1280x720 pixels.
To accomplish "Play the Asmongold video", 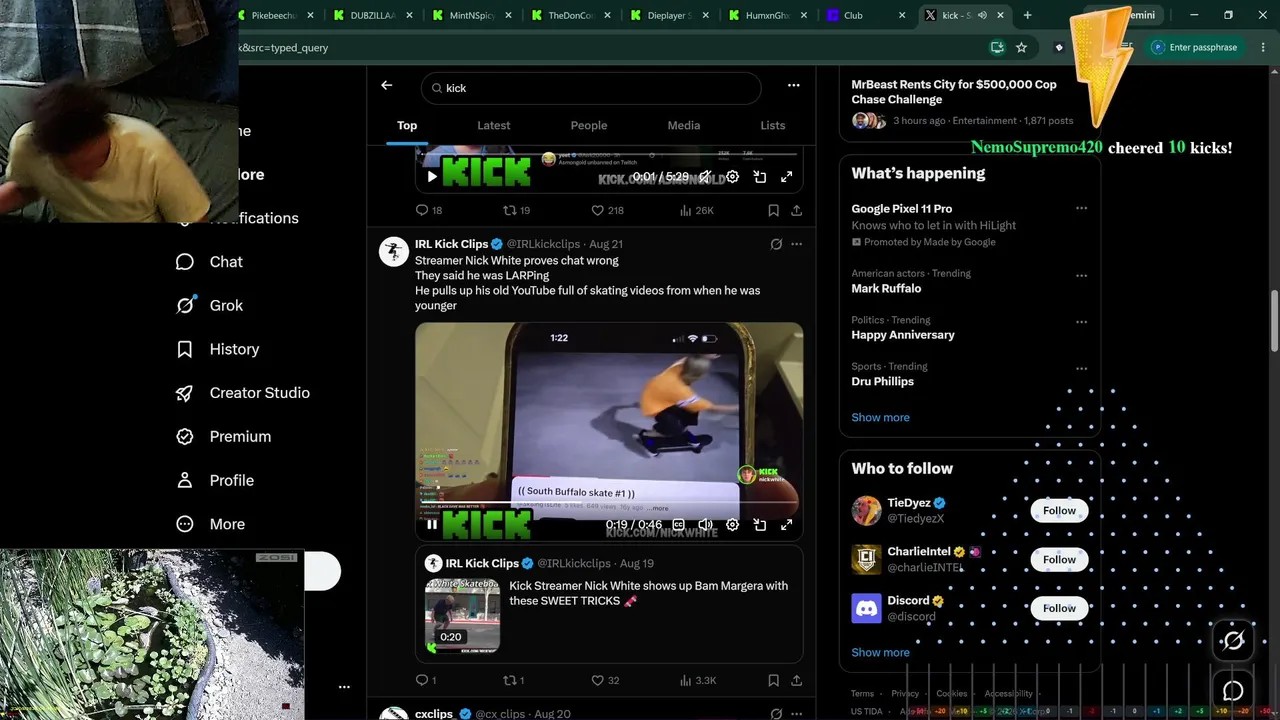I will pos(432,177).
